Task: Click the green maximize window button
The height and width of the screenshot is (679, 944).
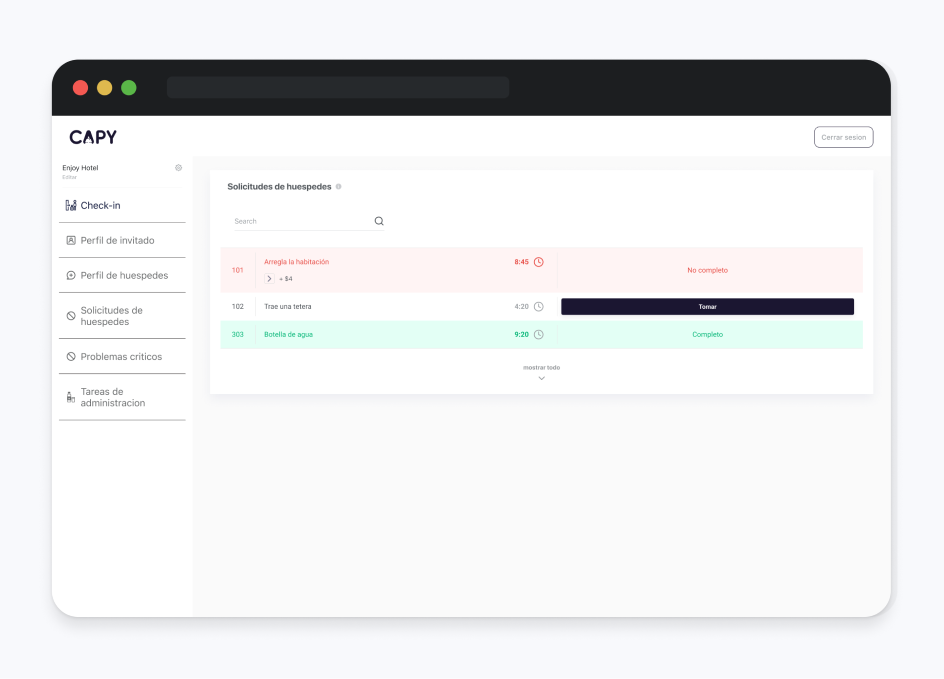Action: [129, 88]
